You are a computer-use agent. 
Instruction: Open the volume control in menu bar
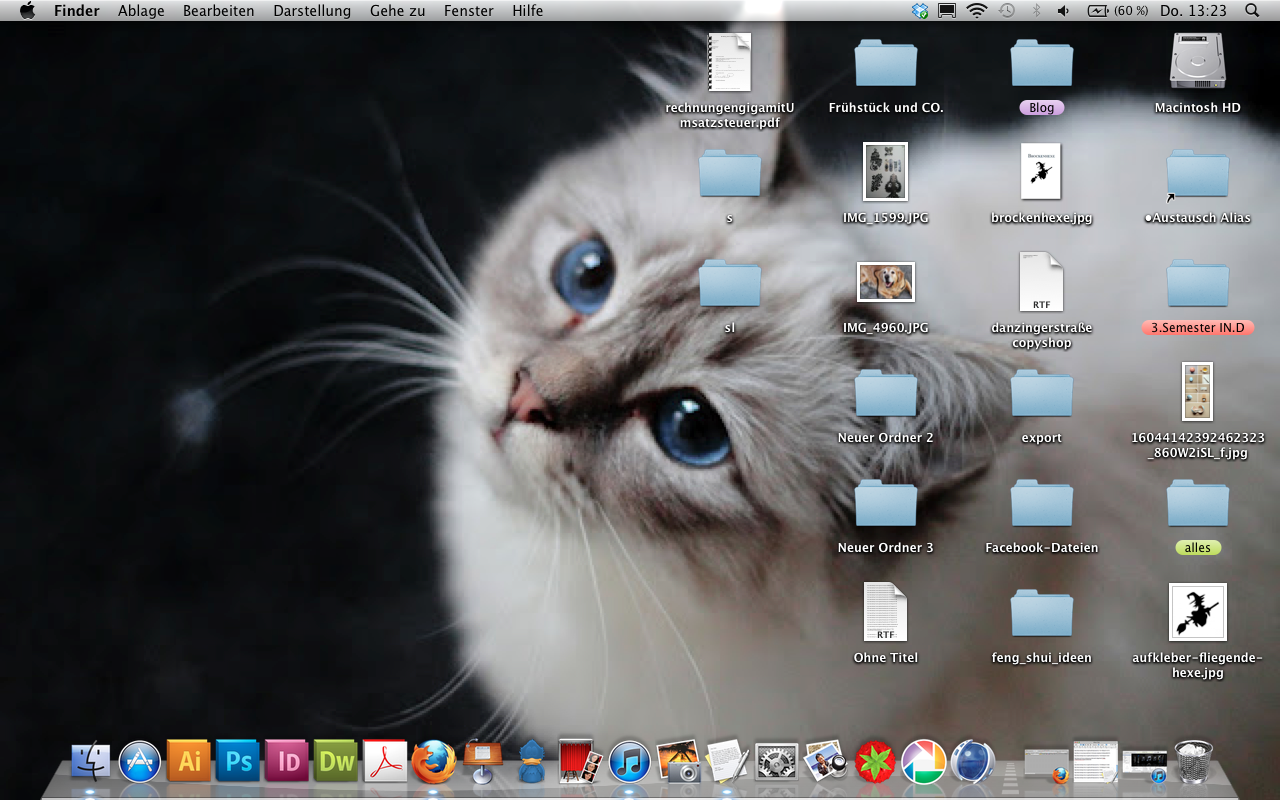tap(1064, 11)
